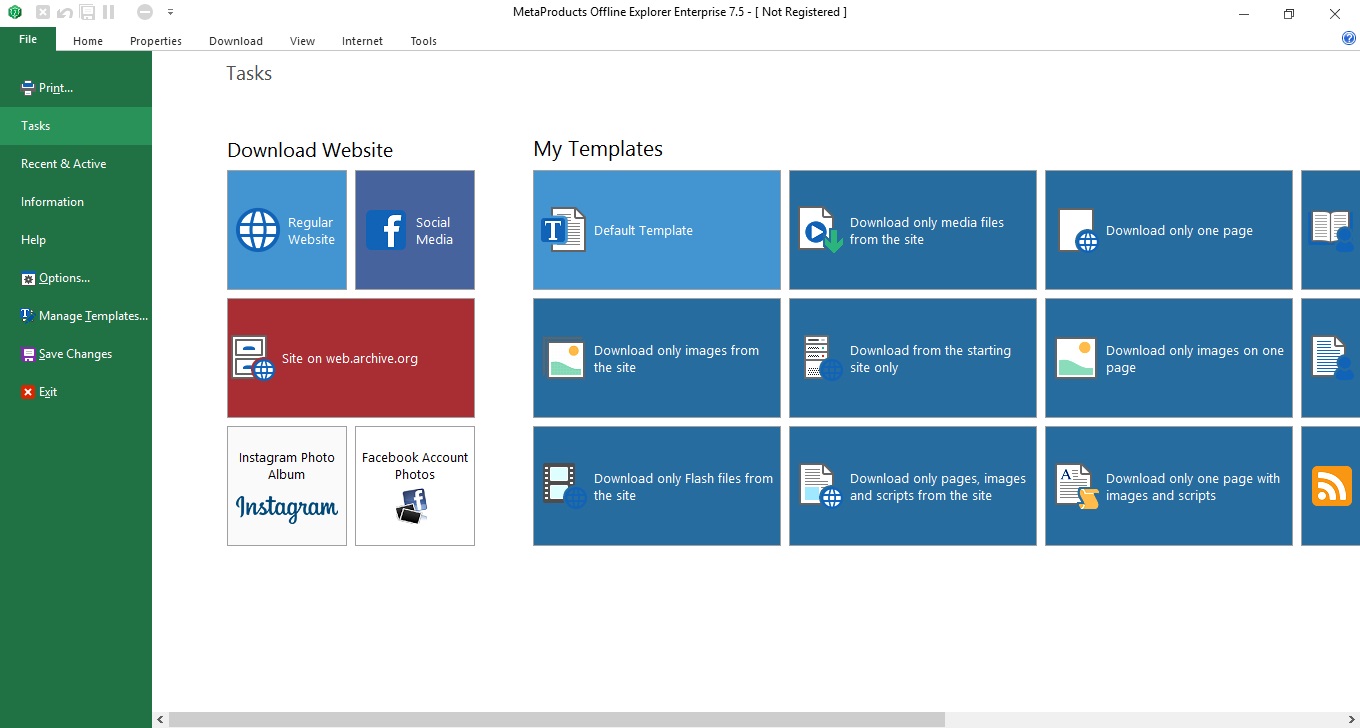Screen dimensions: 1360x728
Task: Open the Regular Website download tile
Action: [x=287, y=230]
